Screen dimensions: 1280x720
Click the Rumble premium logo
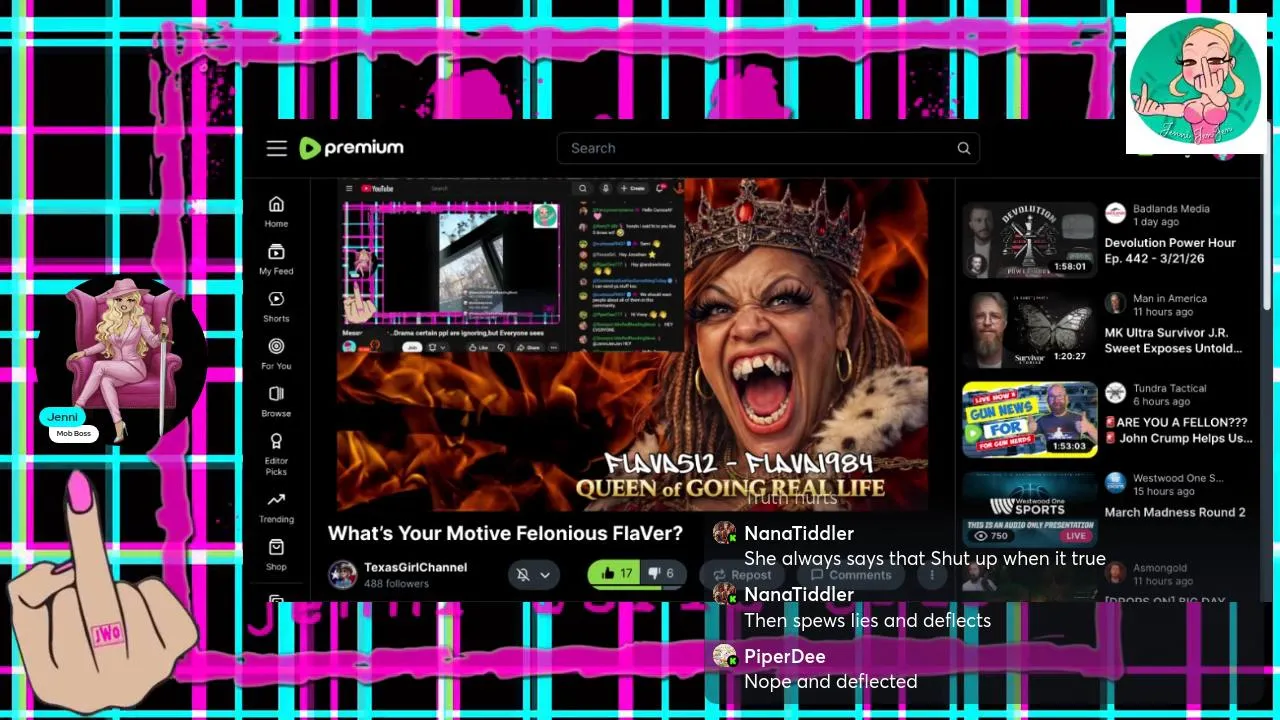(x=351, y=148)
